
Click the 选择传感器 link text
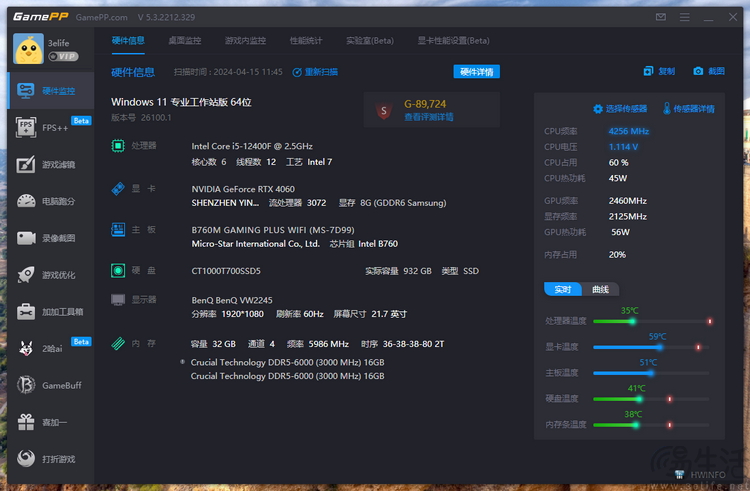coord(626,109)
